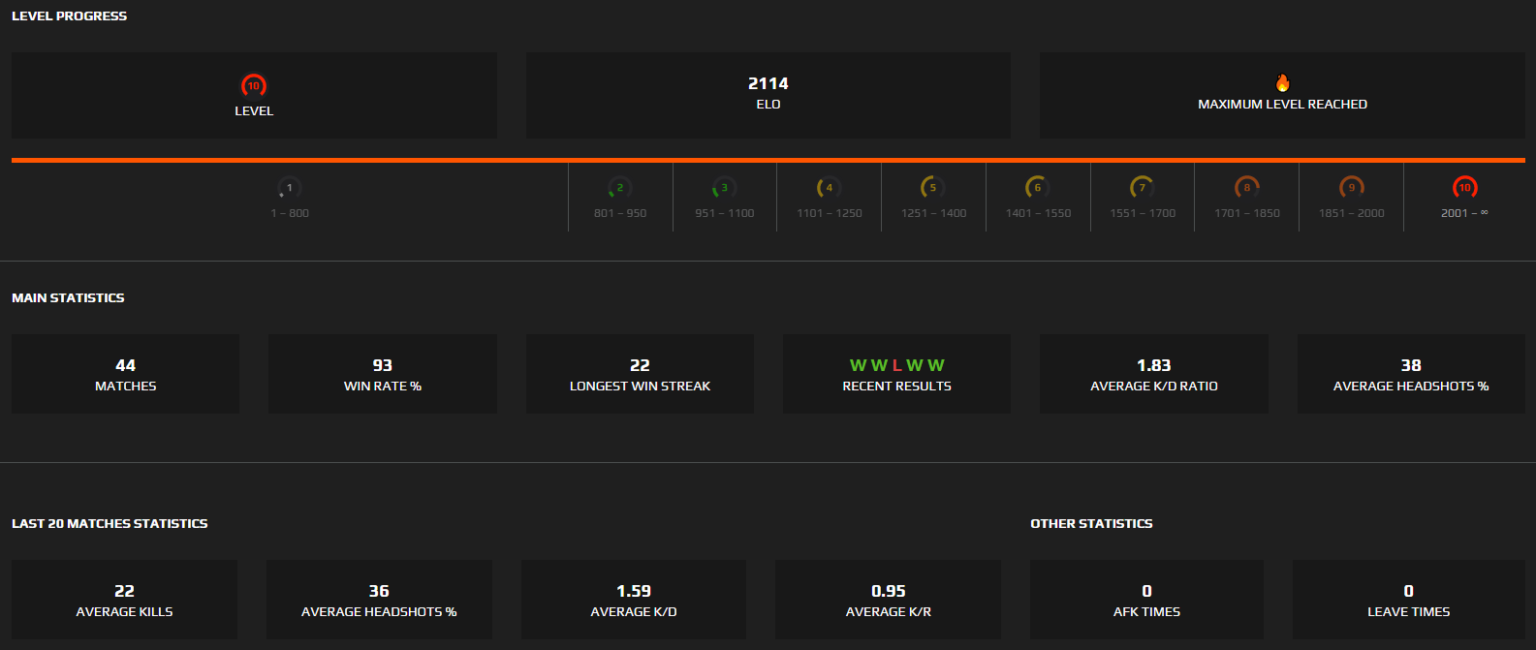This screenshot has height=650, width=1536.
Task: Click the Main Statistics section header
Action: point(66,297)
